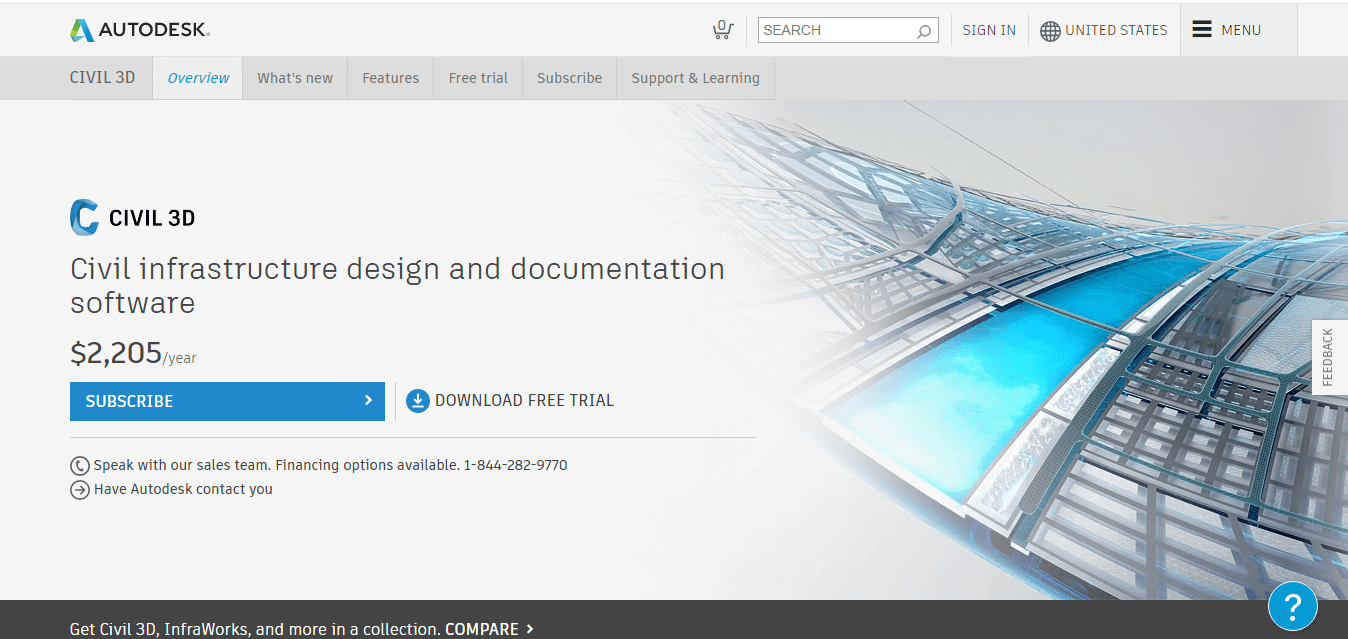This screenshot has height=639, width=1348.
Task: Open the hamburger MENU icon
Action: click(1202, 30)
